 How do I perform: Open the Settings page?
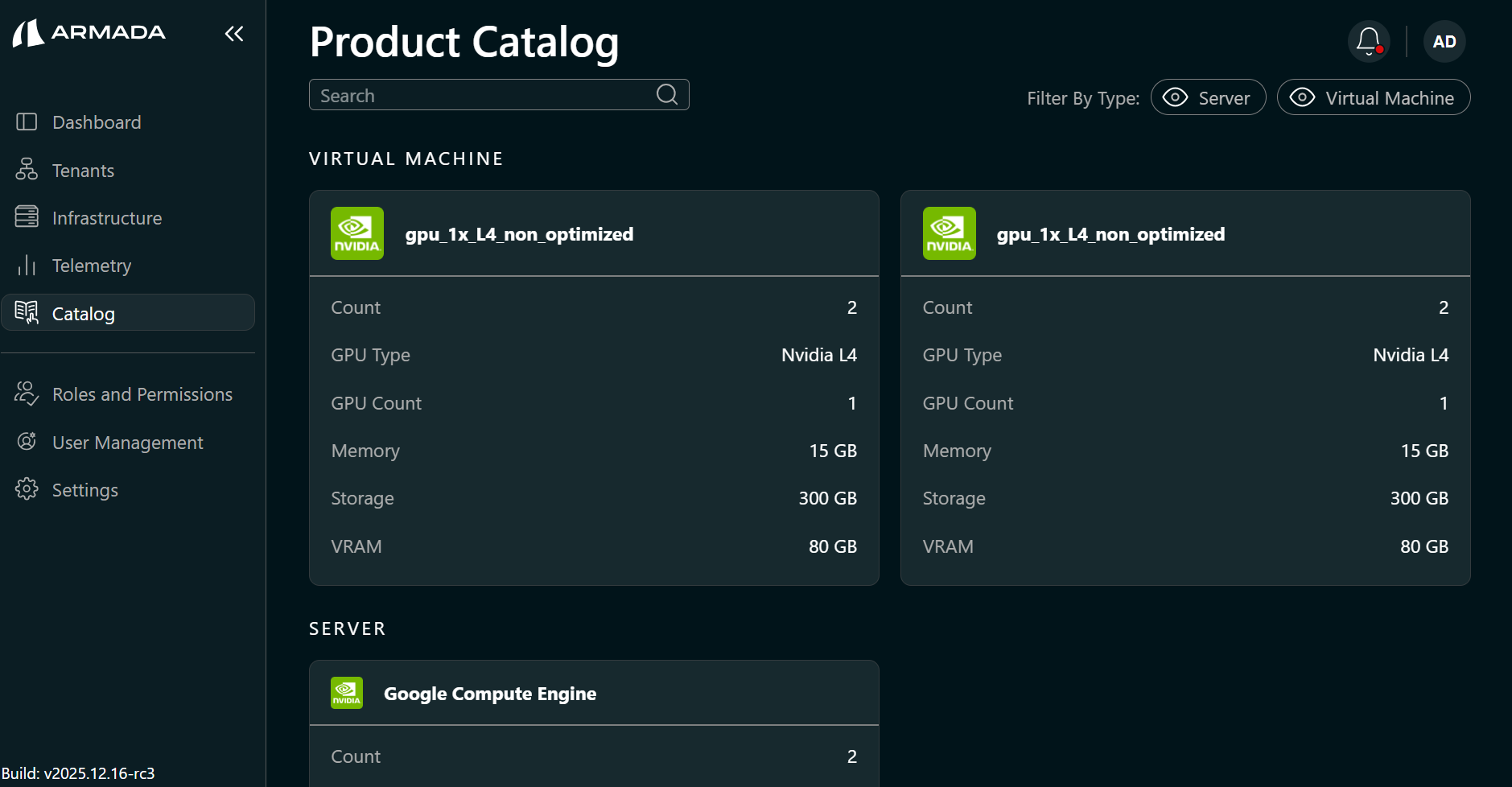(84, 489)
